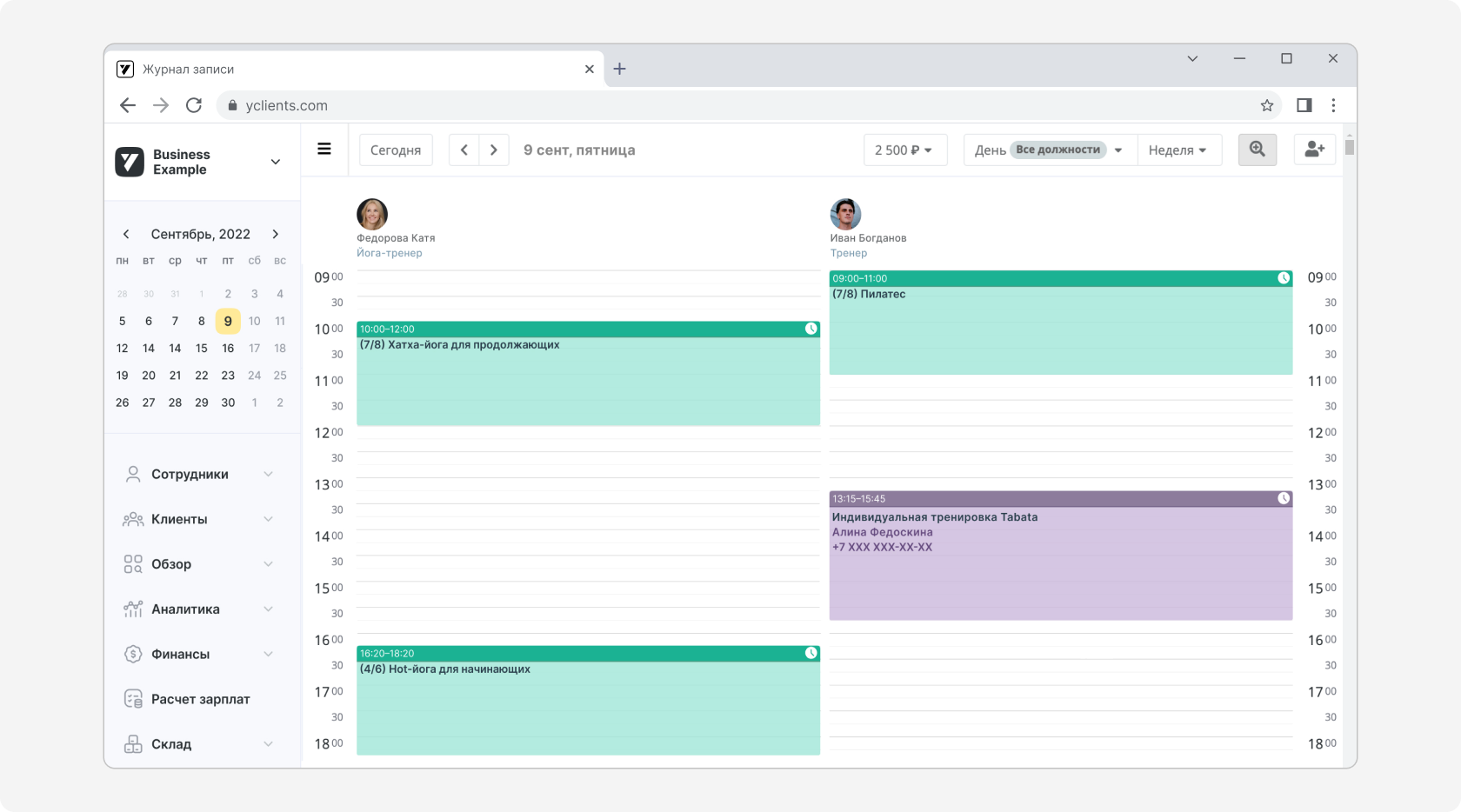
Task: Click the browser reload icon
Action: 194,105
